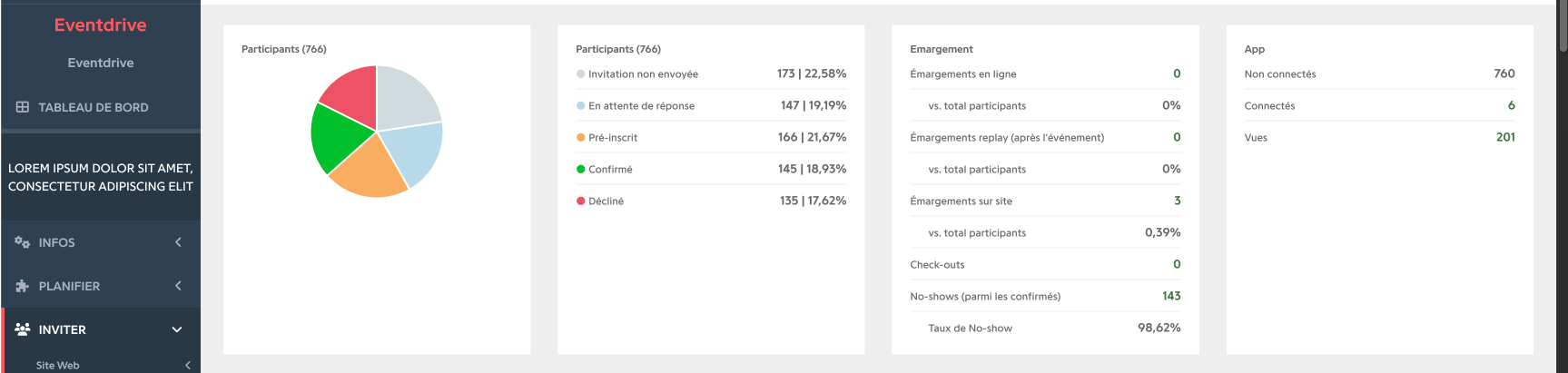Click the orange Pré-inscrit legend dot
Viewport: 1568px width, 373px height.
[581, 138]
